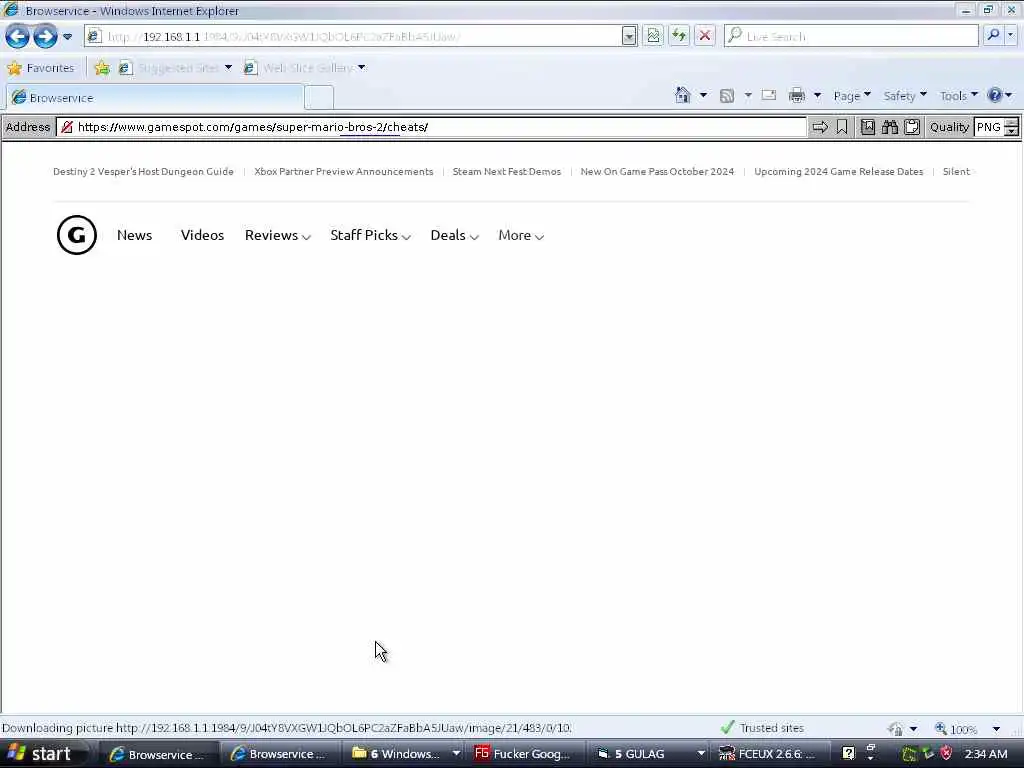Open the Page menu
This screenshot has width=1024, height=768.
[852, 96]
